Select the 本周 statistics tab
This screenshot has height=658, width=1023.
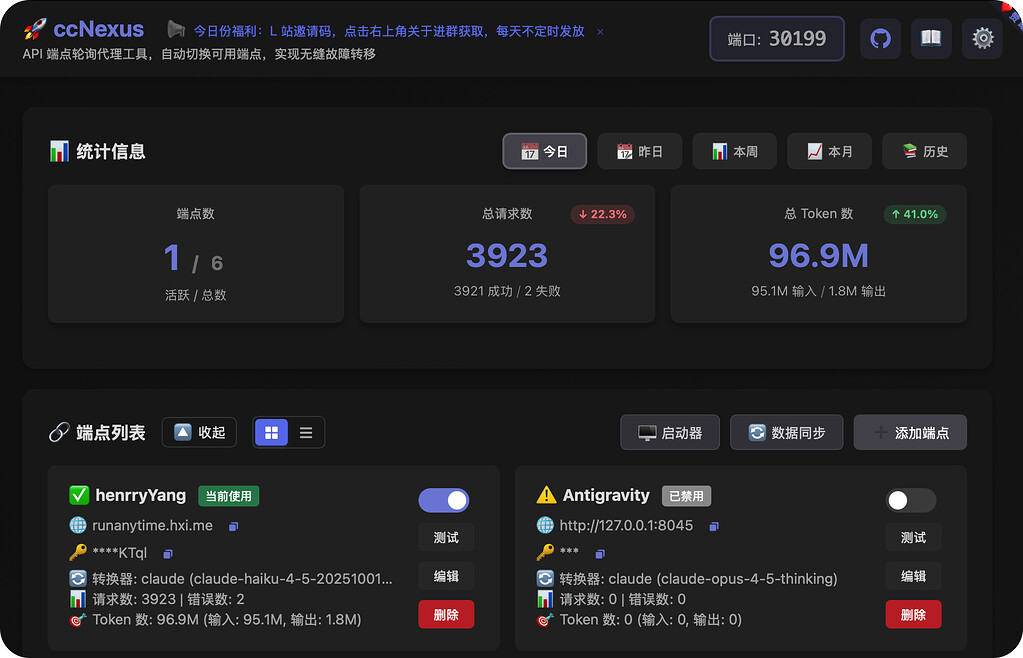click(735, 151)
